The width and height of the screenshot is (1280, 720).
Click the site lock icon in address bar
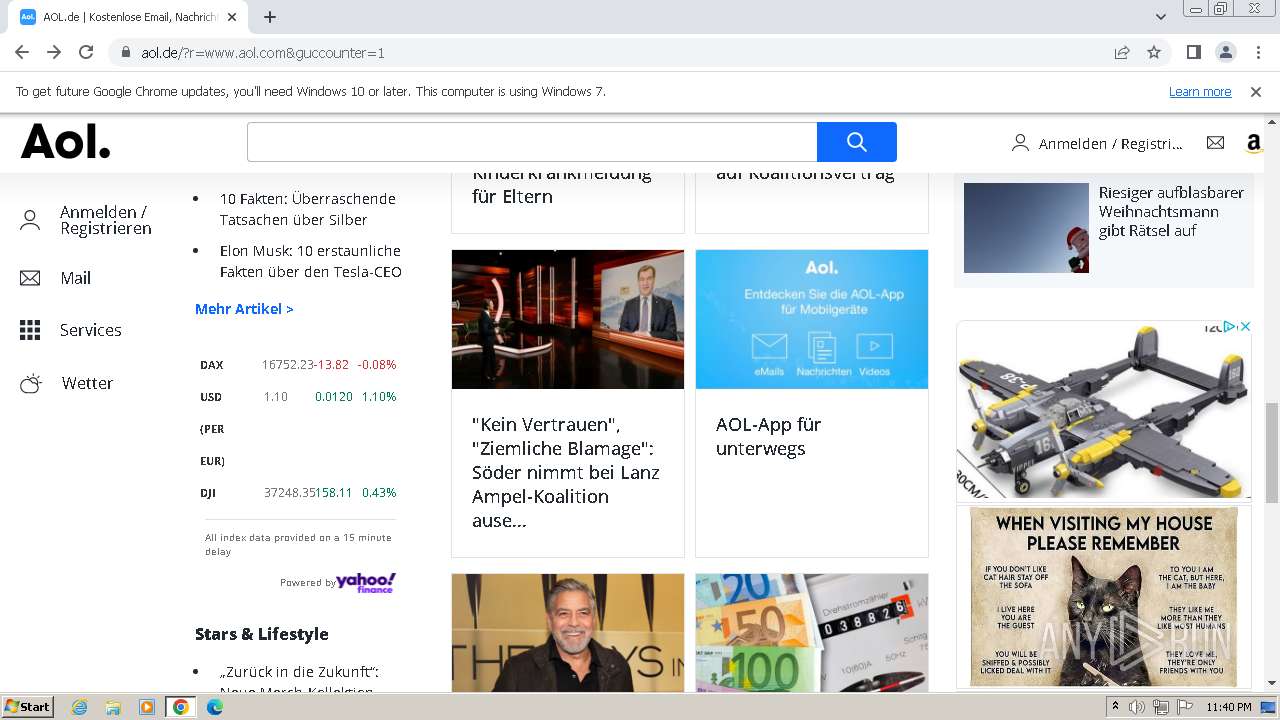[126, 53]
